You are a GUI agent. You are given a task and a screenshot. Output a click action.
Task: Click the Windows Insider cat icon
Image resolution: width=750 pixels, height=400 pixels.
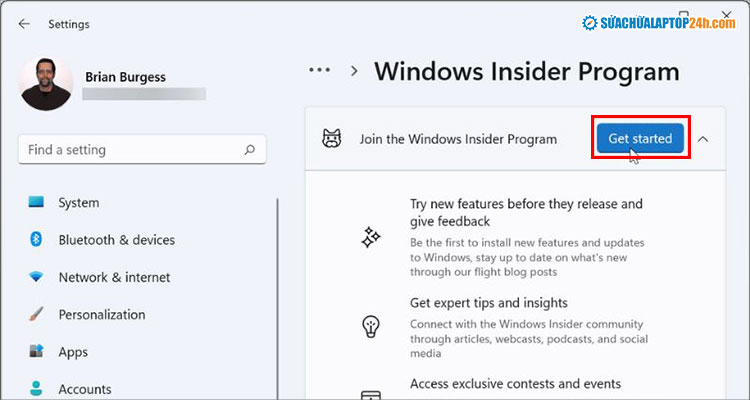click(331, 139)
